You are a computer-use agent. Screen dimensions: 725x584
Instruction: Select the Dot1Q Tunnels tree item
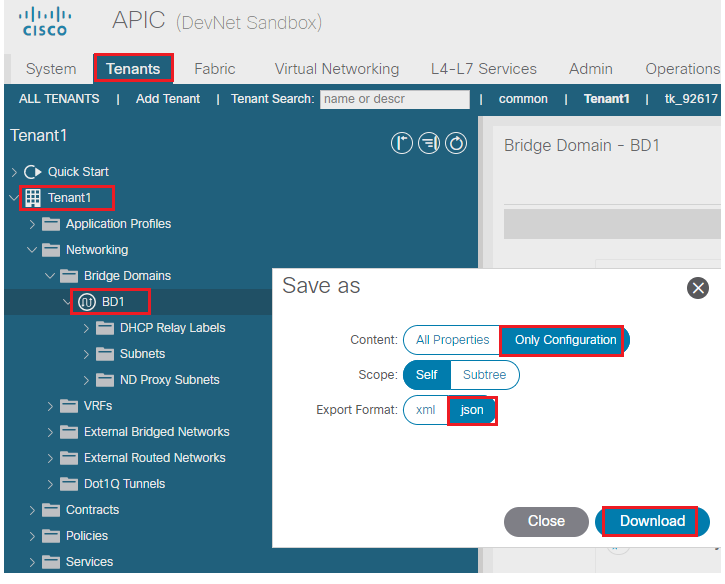(x=124, y=484)
